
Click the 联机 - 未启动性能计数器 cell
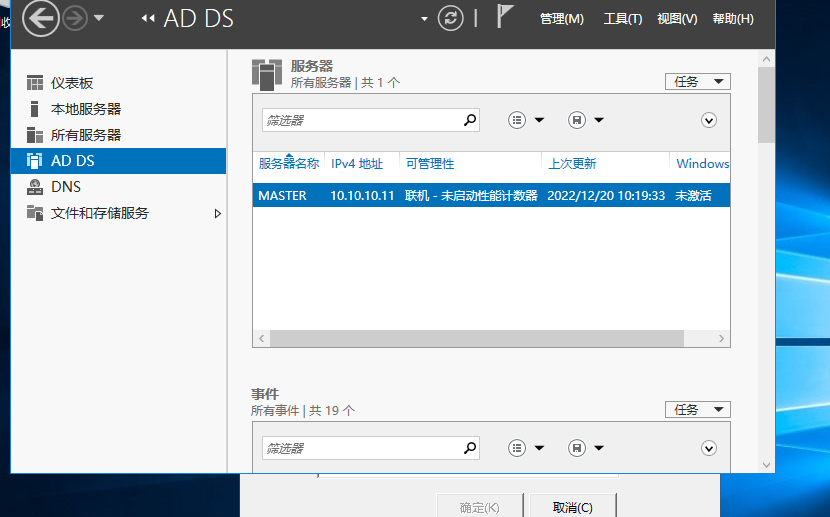coord(471,195)
